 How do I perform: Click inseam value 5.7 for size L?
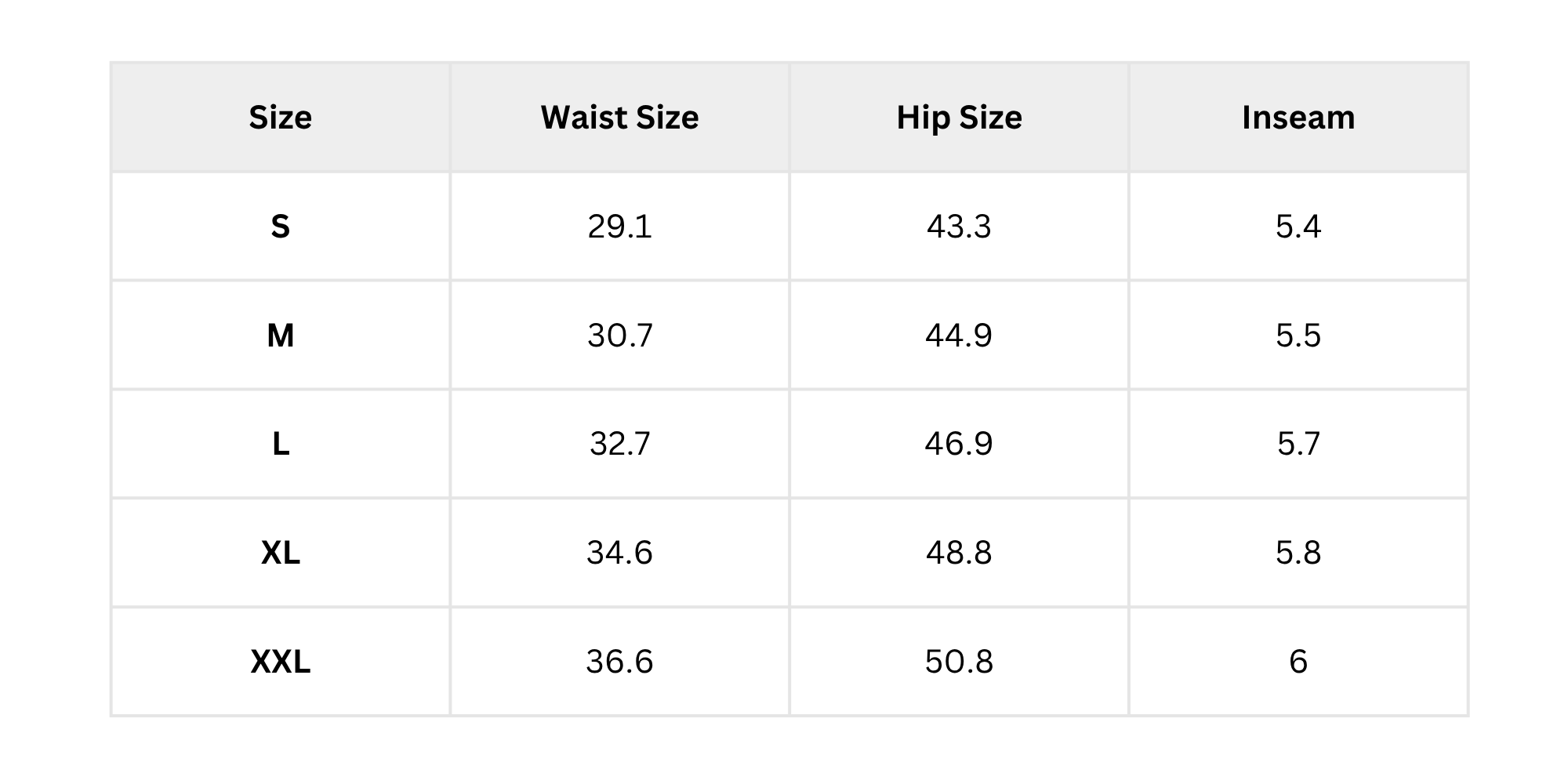tap(1298, 444)
